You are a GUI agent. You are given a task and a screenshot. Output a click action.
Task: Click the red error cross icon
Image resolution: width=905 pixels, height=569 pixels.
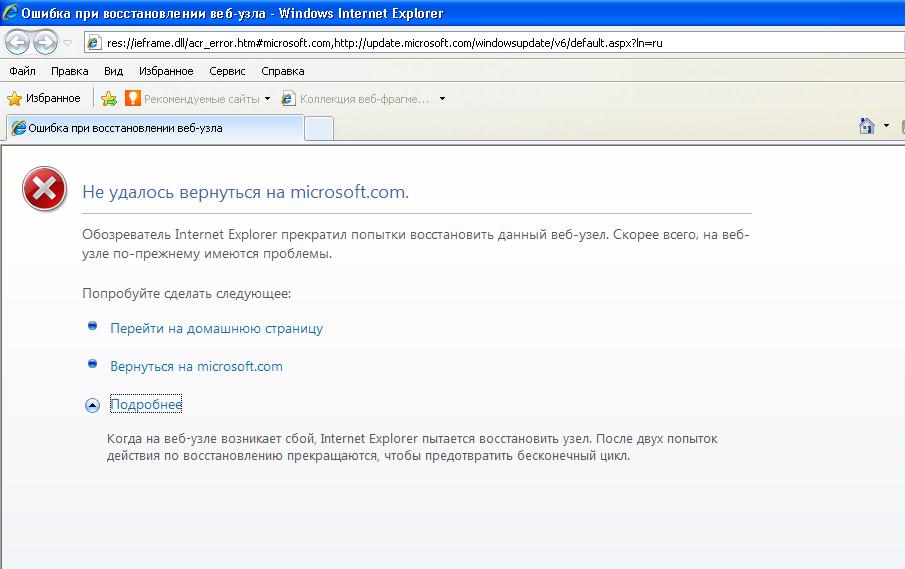[x=44, y=189]
